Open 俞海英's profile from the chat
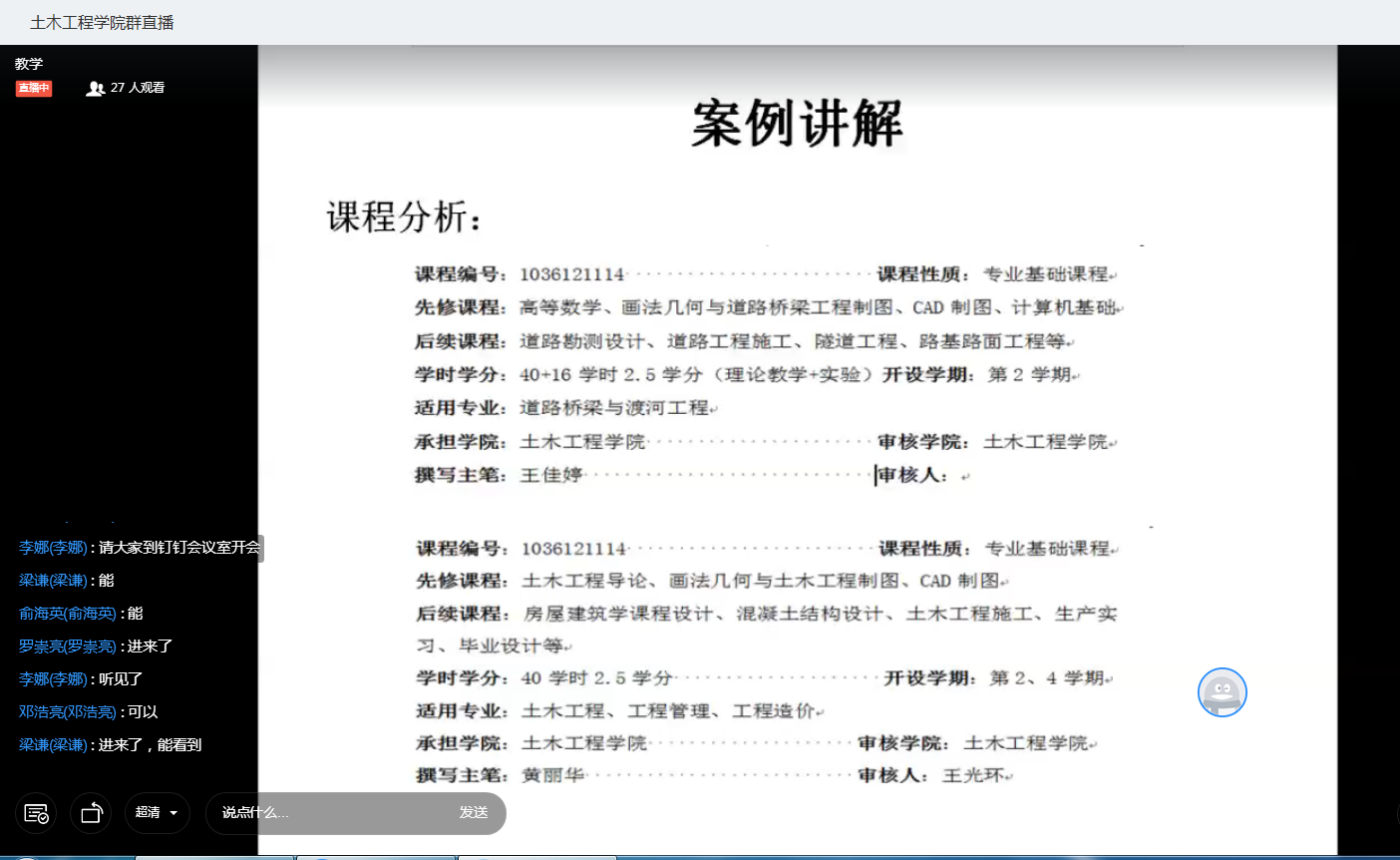The height and width of the screenshot is (860, 1400). 67,614
